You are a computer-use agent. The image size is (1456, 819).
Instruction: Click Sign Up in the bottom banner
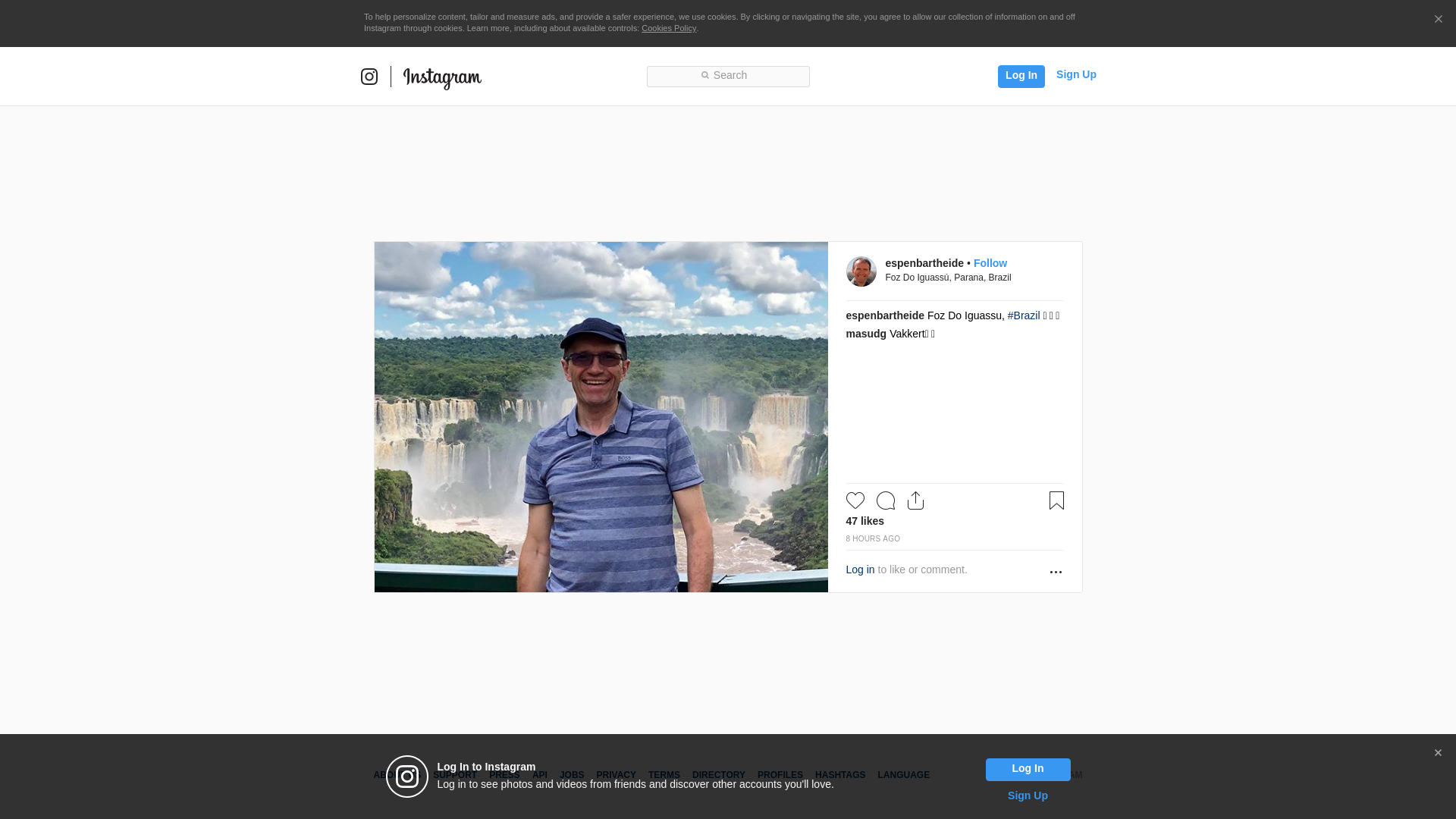pos(1027,795)
